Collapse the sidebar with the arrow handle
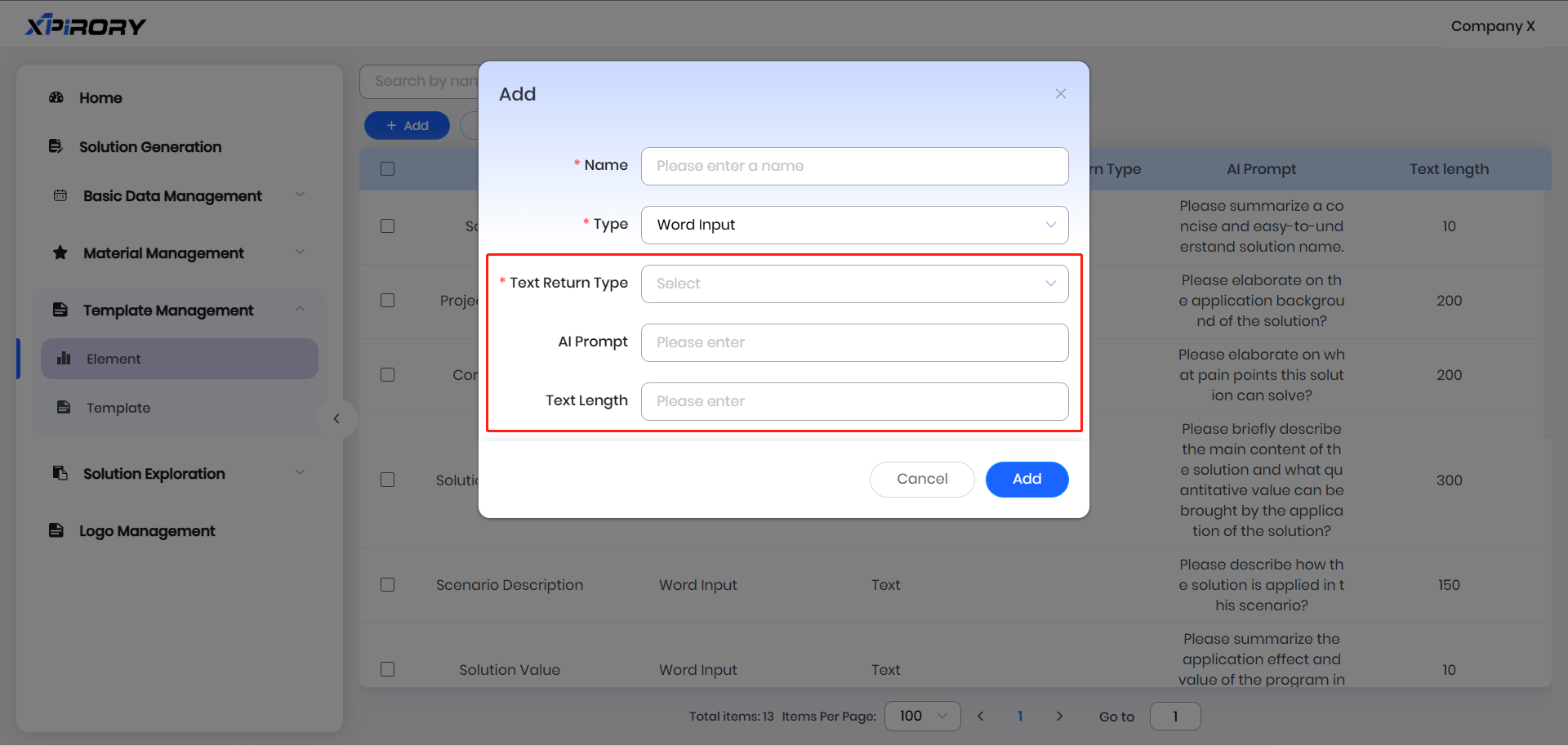 336,419
